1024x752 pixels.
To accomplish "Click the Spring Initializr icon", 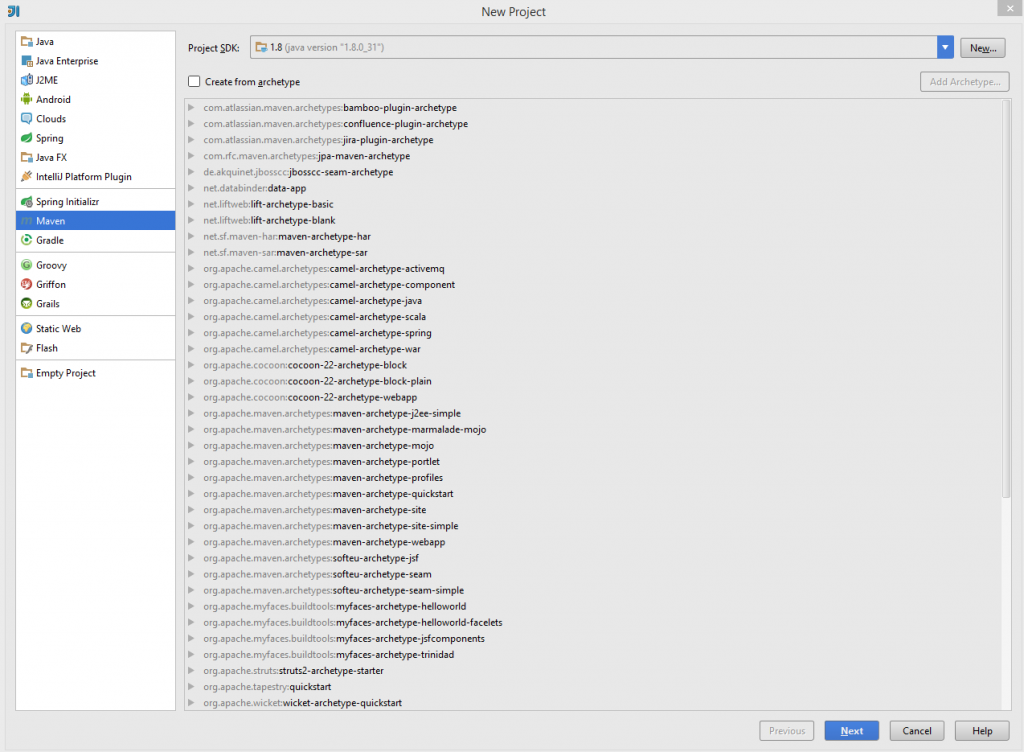I will point(27,202).
